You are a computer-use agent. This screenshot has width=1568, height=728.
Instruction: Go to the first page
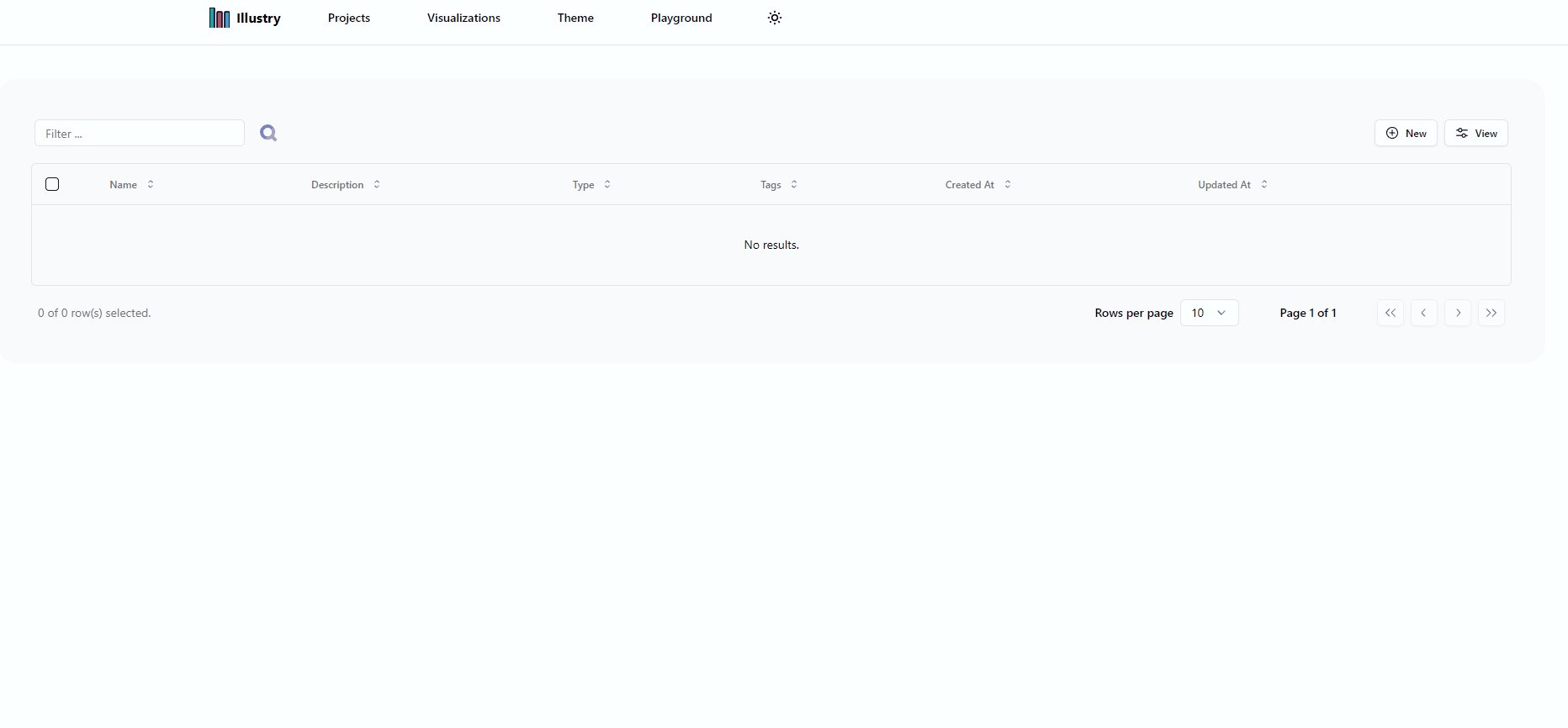click(x=1391, y=313)
